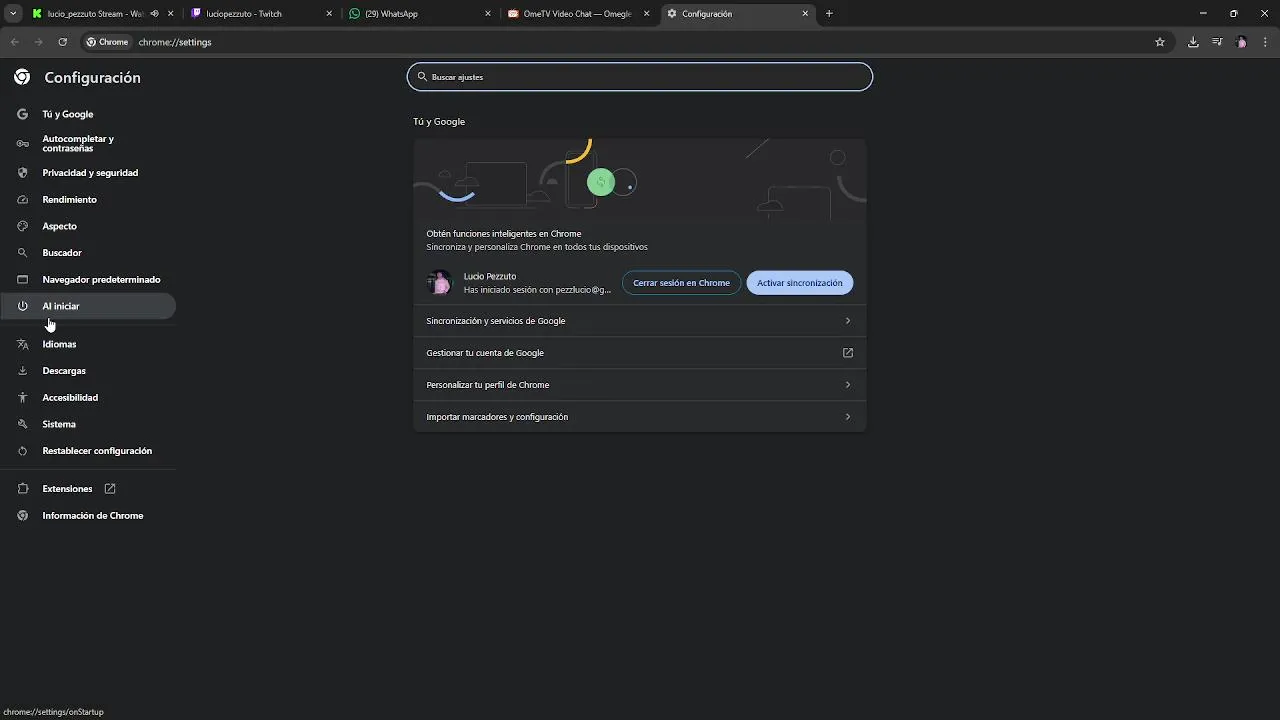Click the profile avatar in Chrome toolbar
The height and width of the screenshot is (720, 1280).
tap(1242, 42)
